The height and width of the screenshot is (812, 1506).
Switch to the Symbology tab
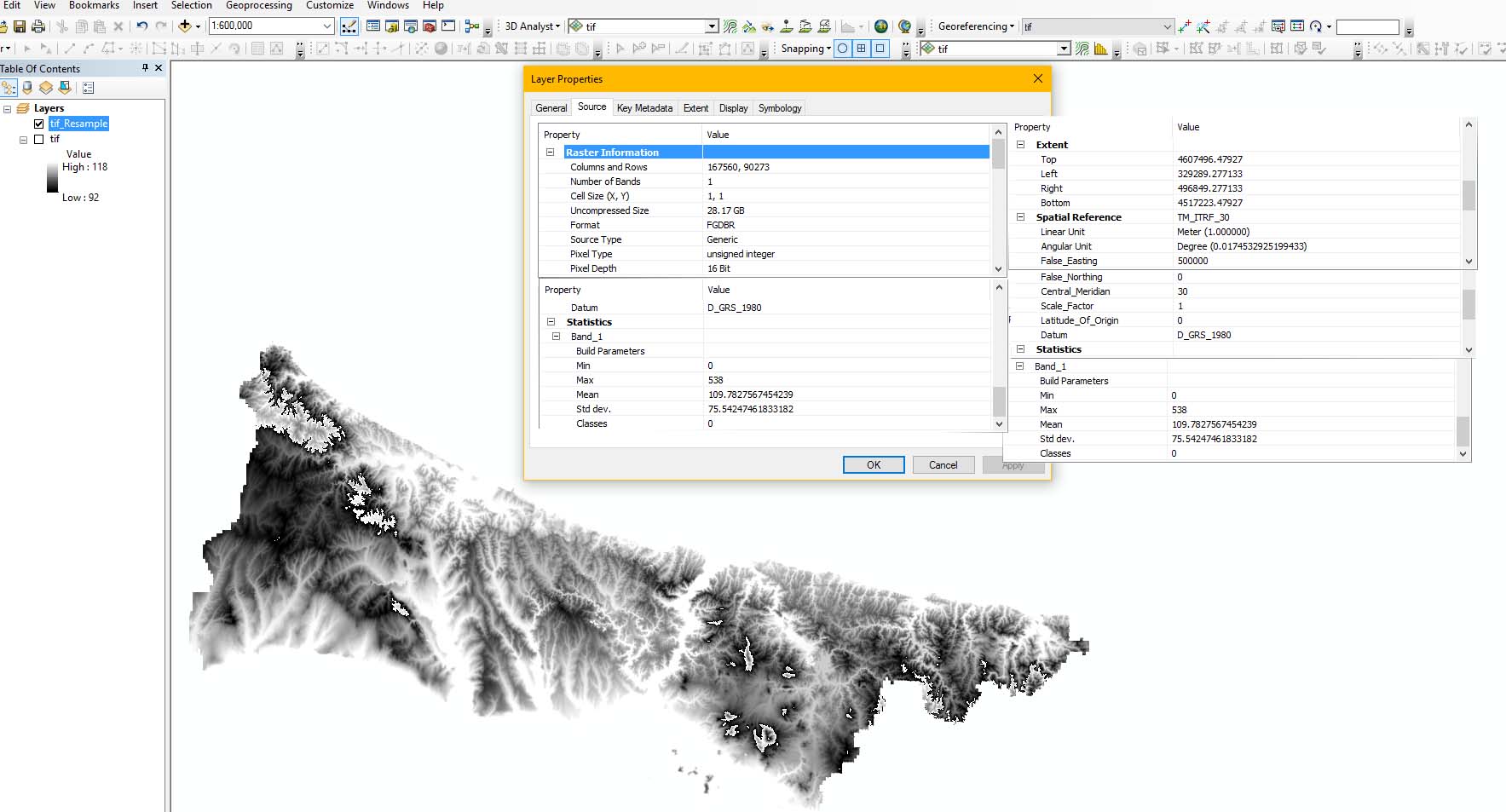click(780, 108)
